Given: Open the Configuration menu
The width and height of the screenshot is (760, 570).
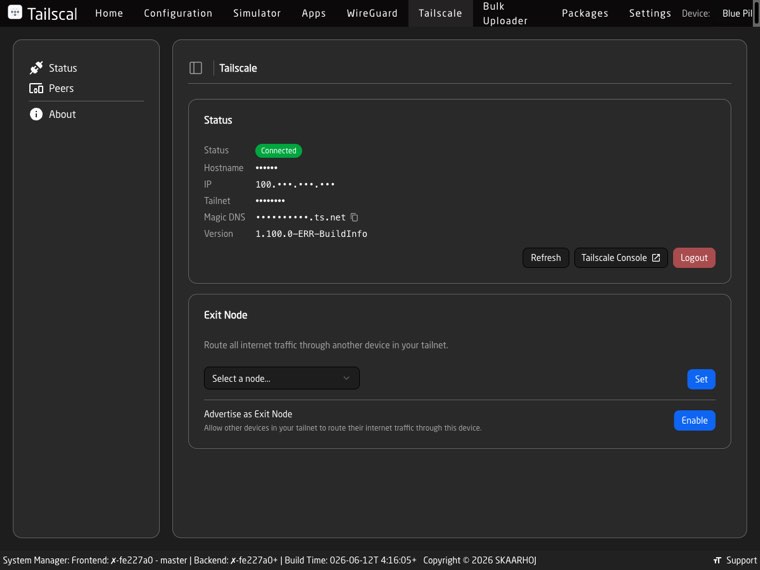Looking at the screenshot, I should point(178,13).
